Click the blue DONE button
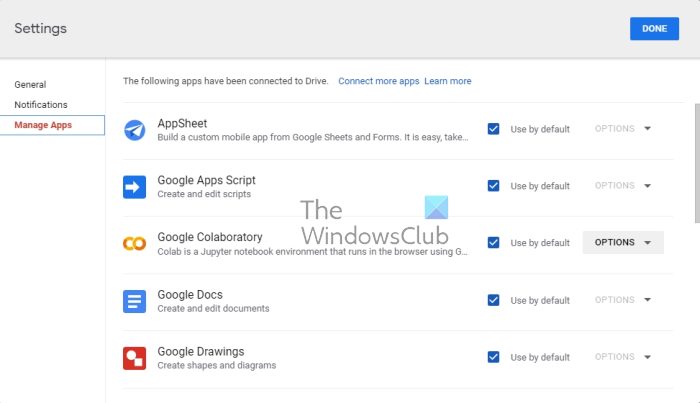The height and width of the screenshot is (403, 700). [x=654, y=29]
